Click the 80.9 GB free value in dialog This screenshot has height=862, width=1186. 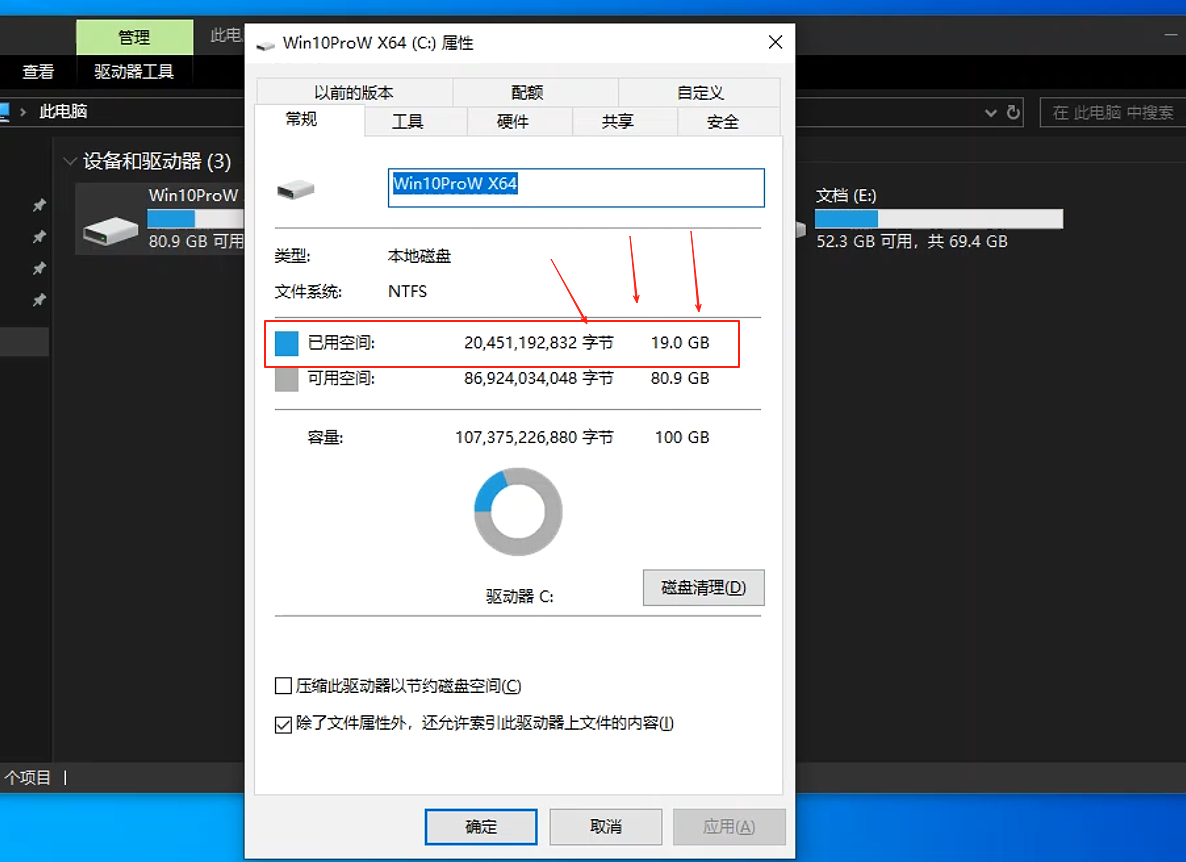click(680, 378)
